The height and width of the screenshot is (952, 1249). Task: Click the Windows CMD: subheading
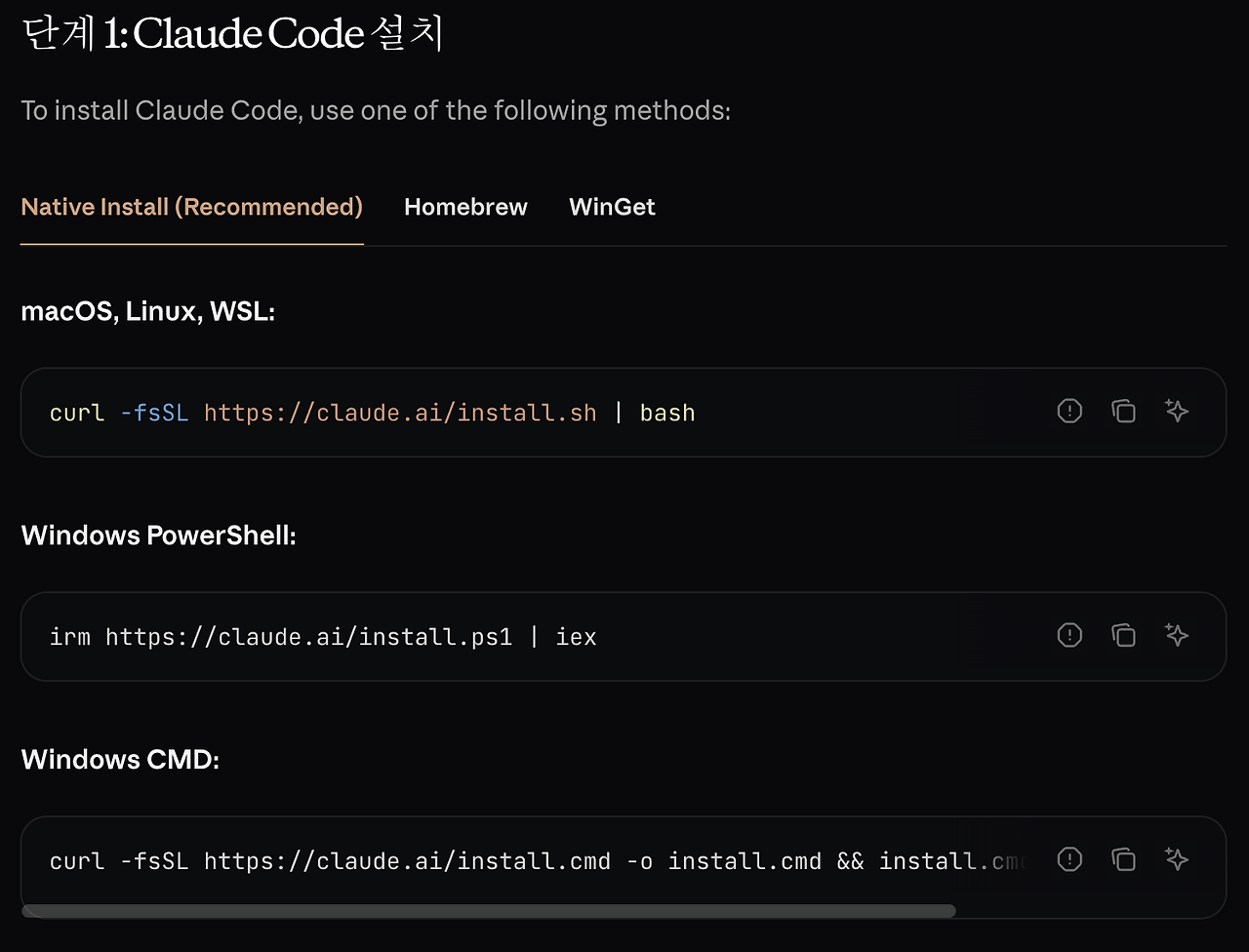pyautogui.click(x=120, y=759)
